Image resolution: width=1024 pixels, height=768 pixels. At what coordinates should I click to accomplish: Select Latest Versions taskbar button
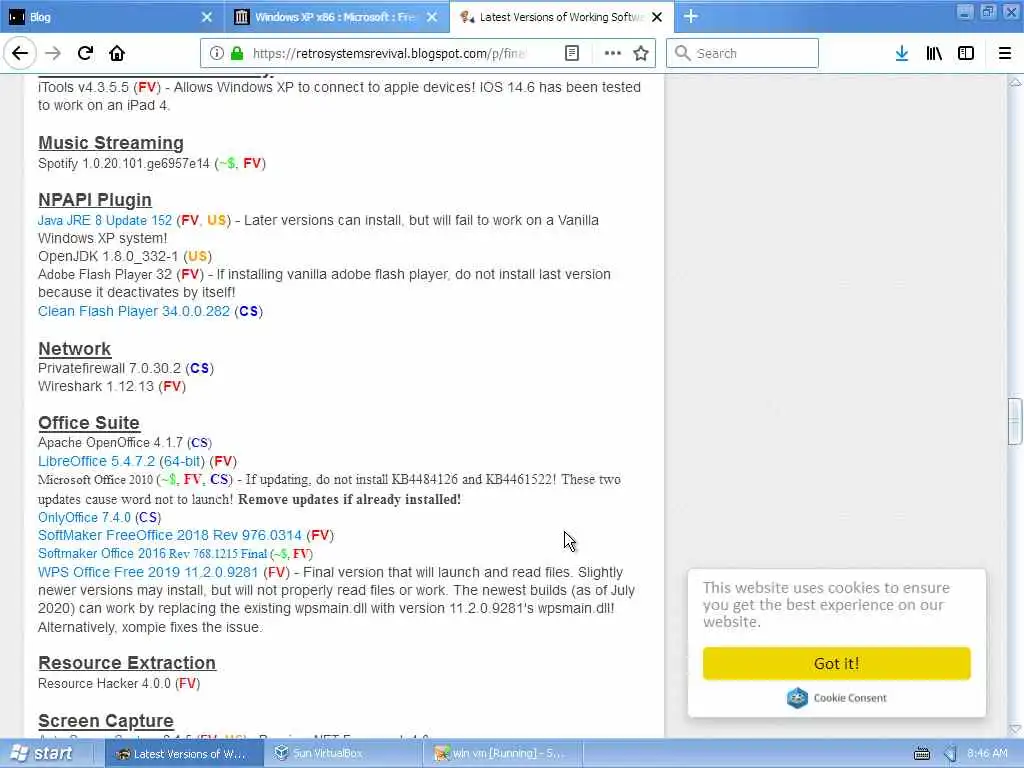[183, 754]
